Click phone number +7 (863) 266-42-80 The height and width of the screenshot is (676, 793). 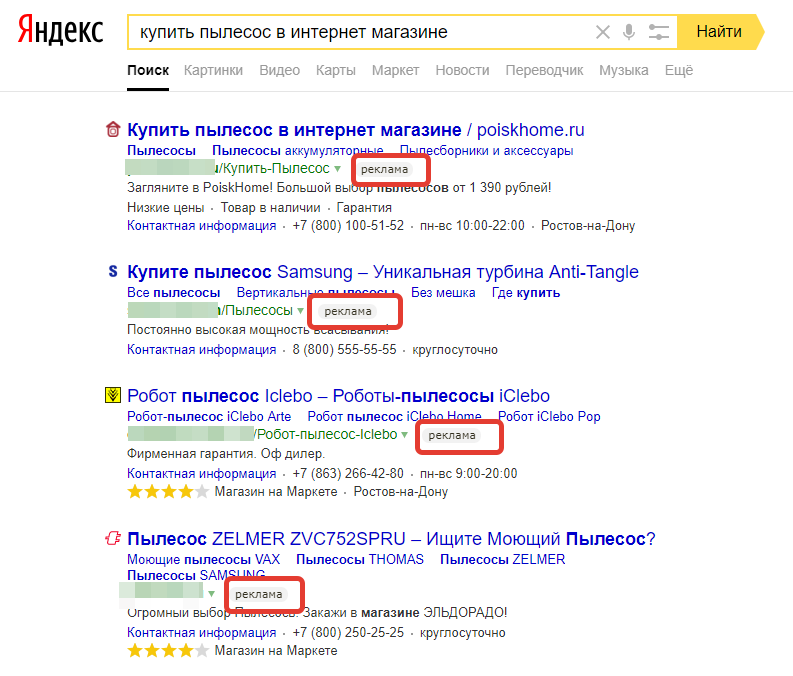348,474
